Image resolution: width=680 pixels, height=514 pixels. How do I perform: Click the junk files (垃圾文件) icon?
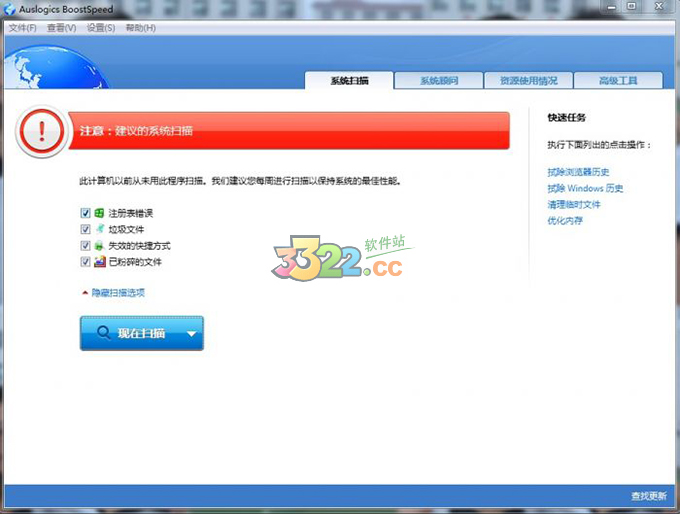tap(100, 229)
